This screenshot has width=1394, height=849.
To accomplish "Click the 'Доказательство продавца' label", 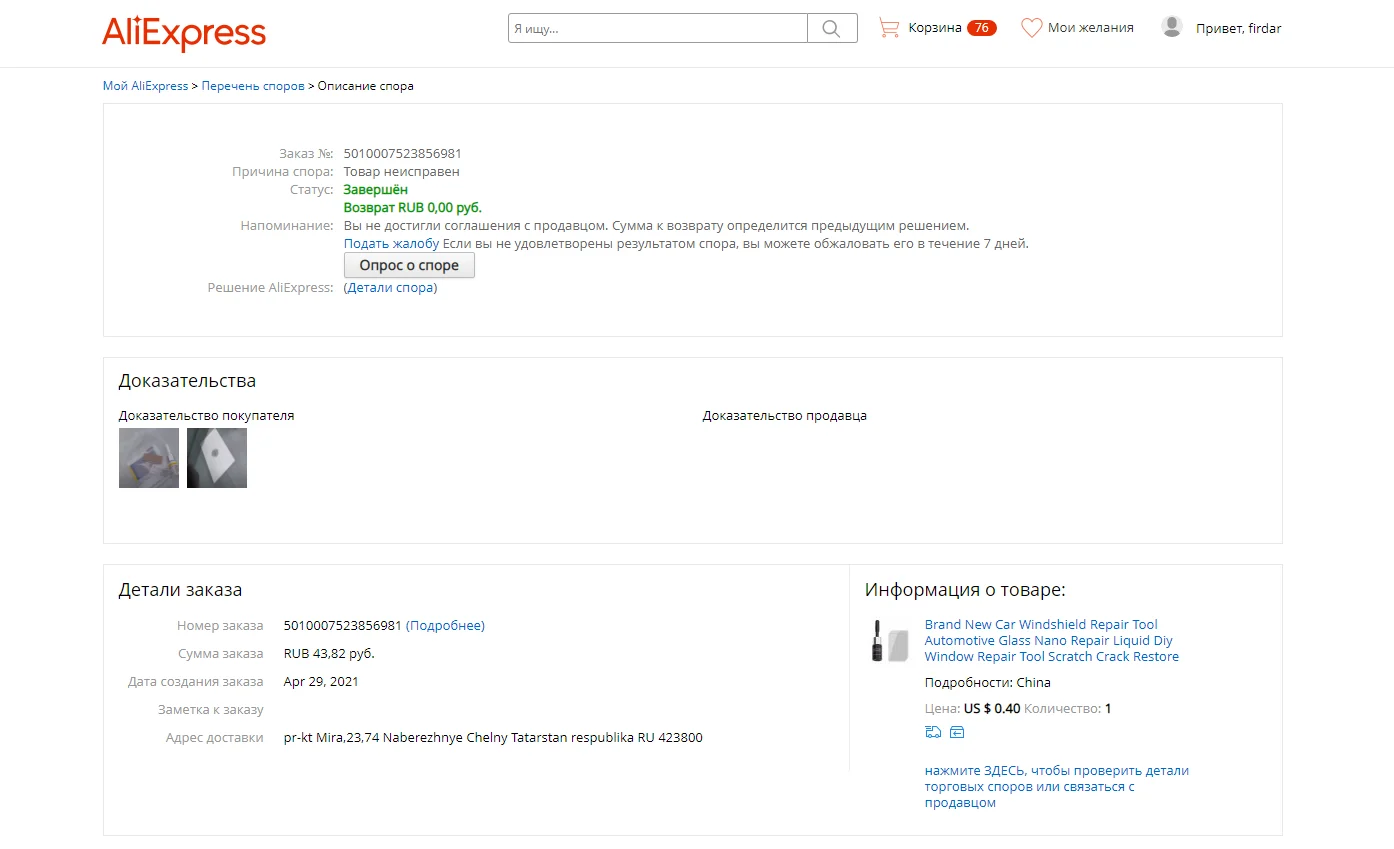I will coord(785,416).
